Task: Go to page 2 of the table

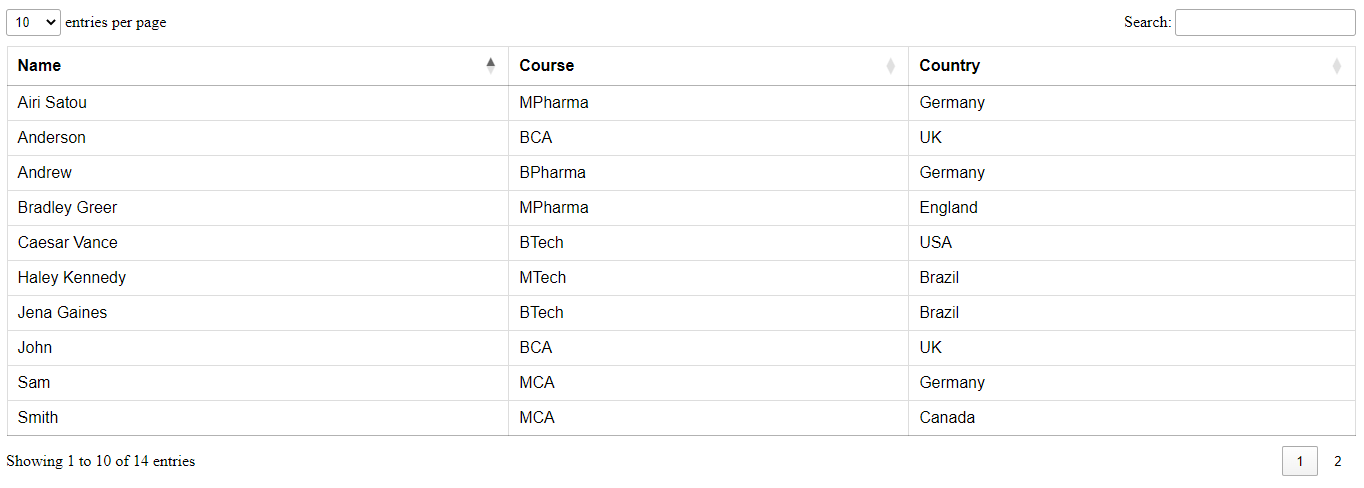Action: [1337, 461]
